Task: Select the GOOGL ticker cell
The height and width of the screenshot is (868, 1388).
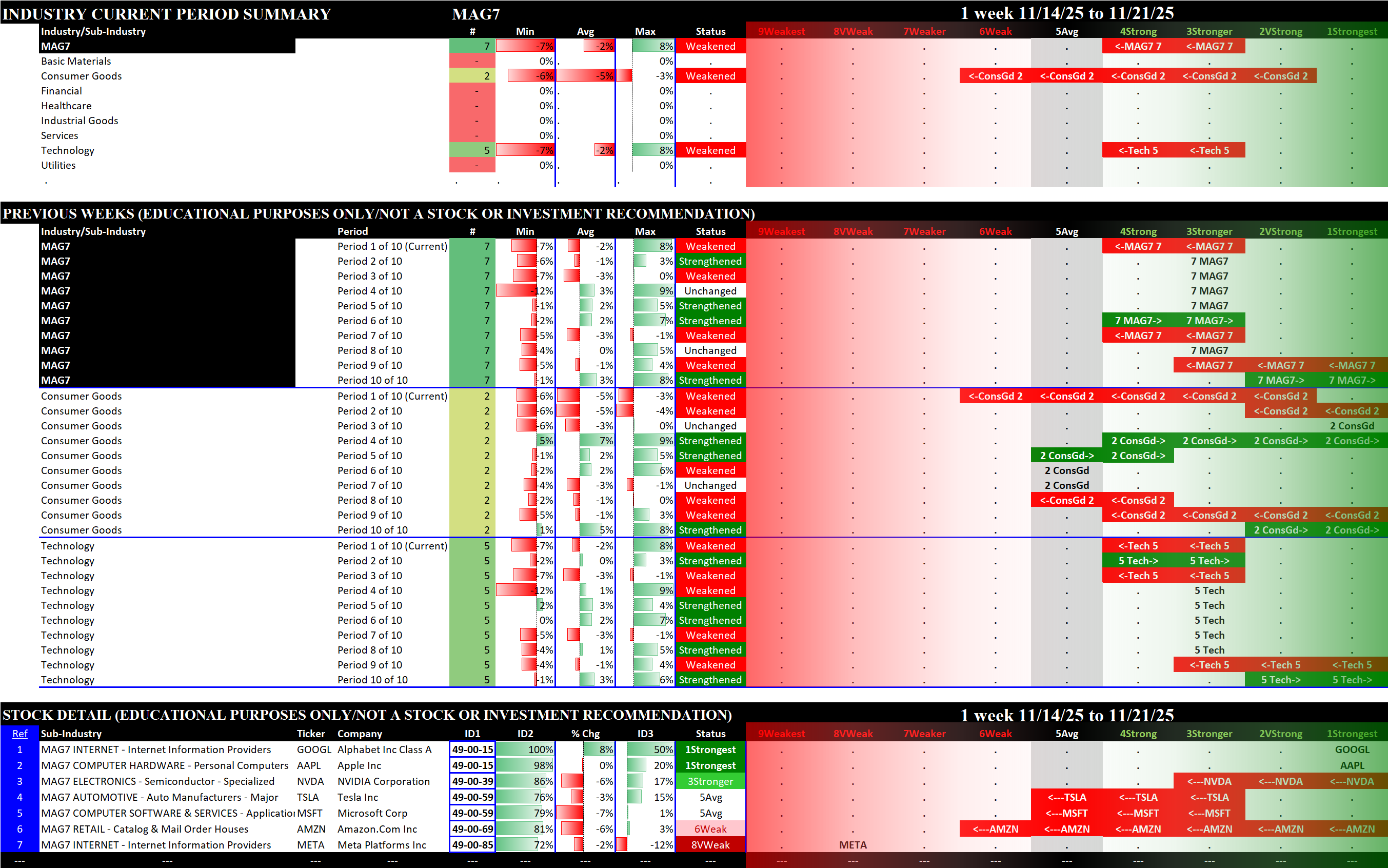Action: click(313, 749)
